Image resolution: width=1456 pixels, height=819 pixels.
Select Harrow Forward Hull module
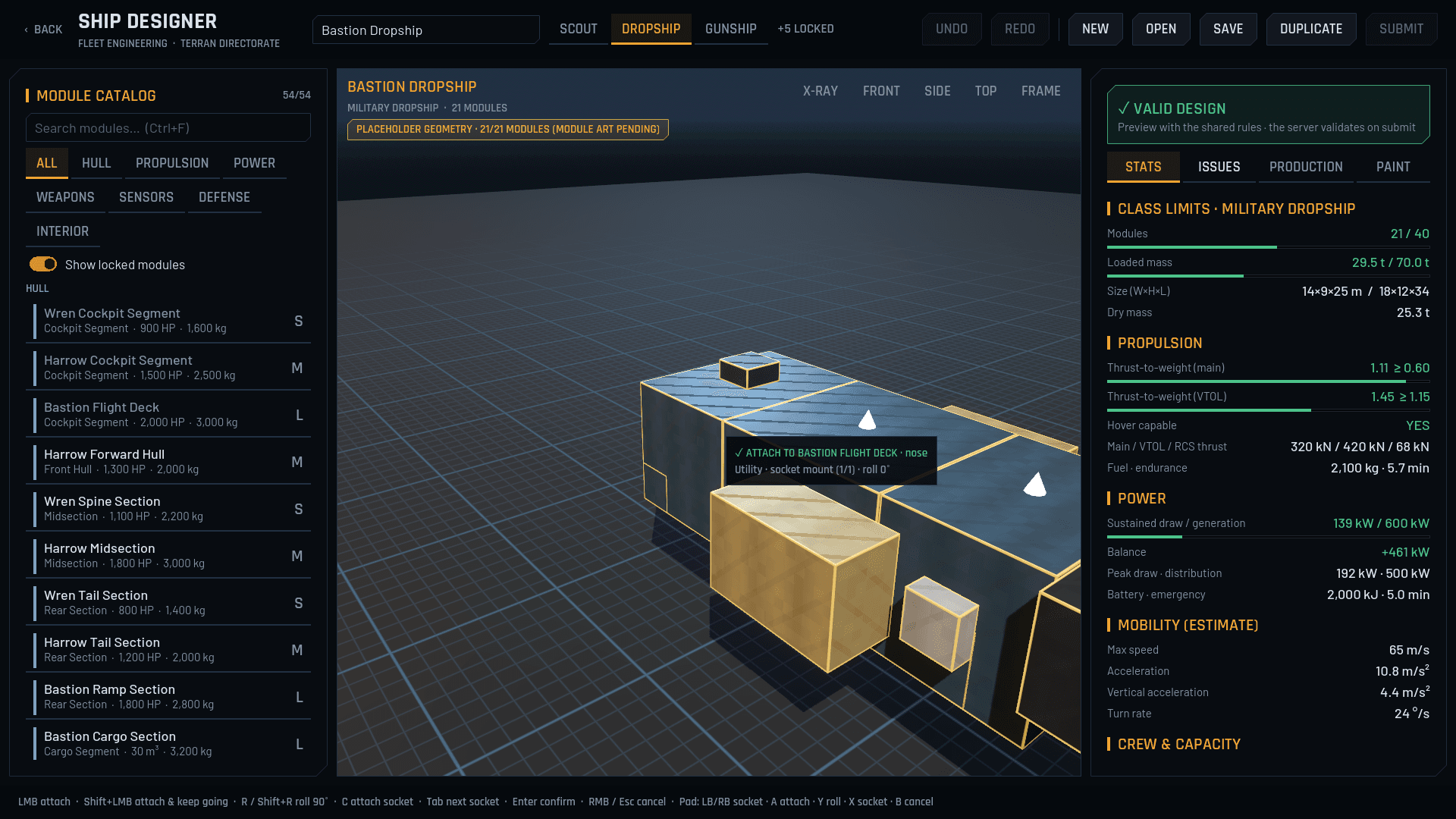click(x=168, y=462)
